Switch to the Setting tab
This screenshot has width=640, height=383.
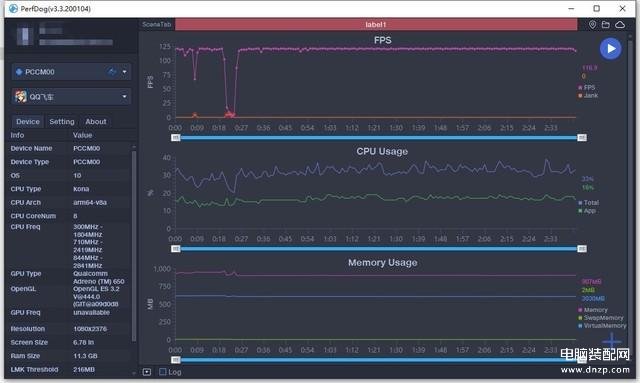pos(62,122)
